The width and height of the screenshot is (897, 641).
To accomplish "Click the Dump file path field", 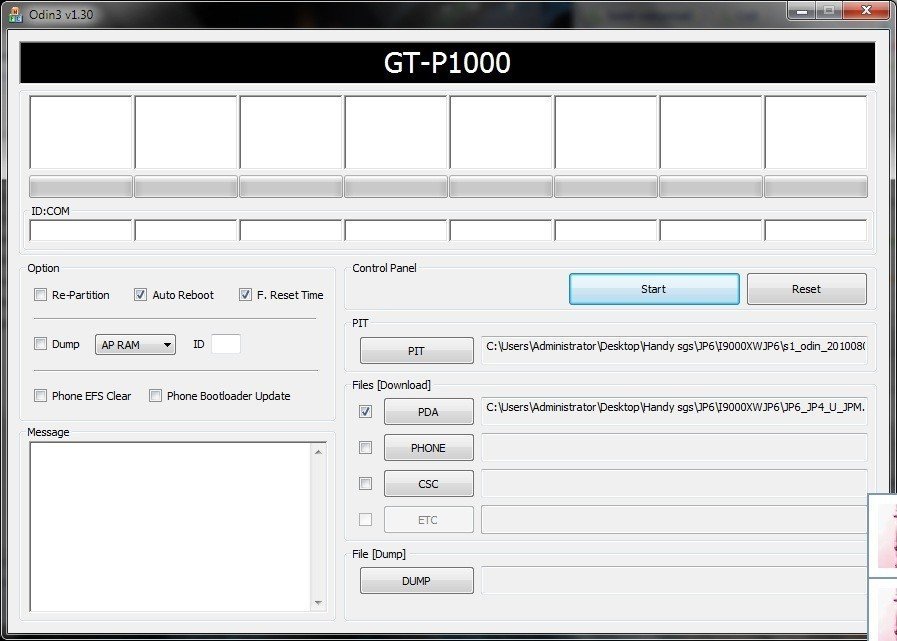I will (674, 580).
